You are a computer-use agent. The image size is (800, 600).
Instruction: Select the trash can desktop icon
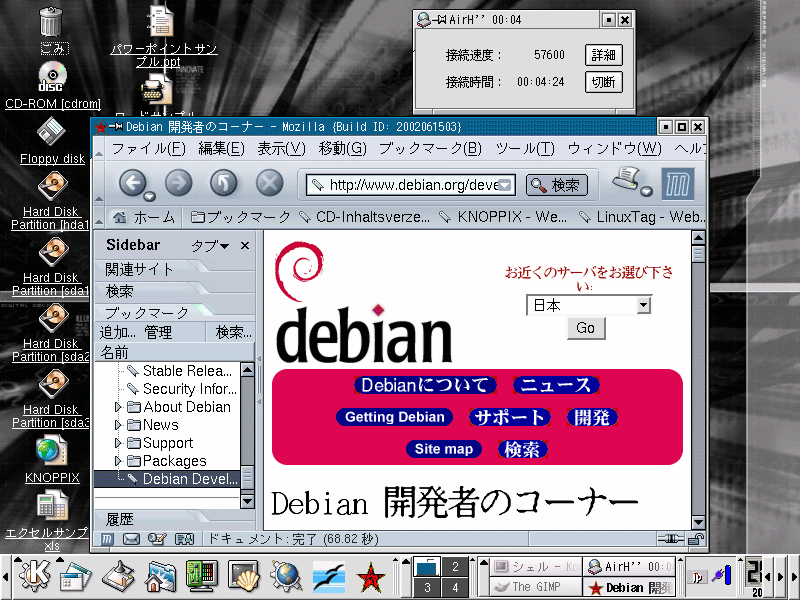52,22
